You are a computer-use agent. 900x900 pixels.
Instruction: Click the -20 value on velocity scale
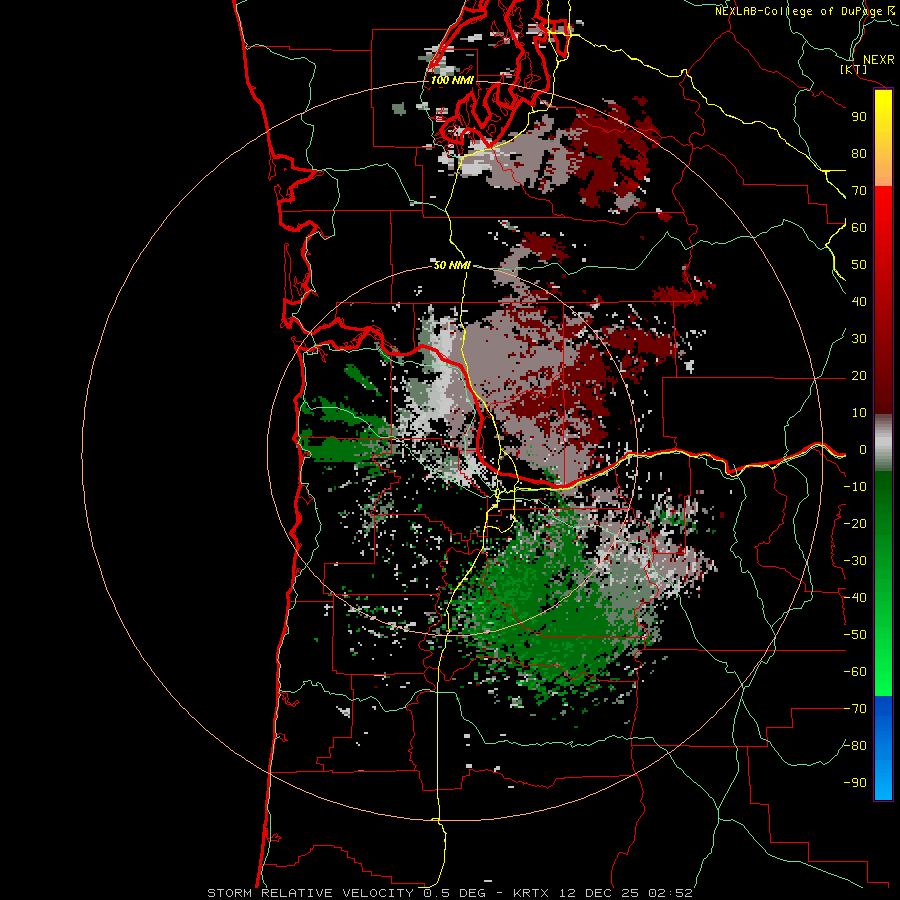click(x=855, y=523)
